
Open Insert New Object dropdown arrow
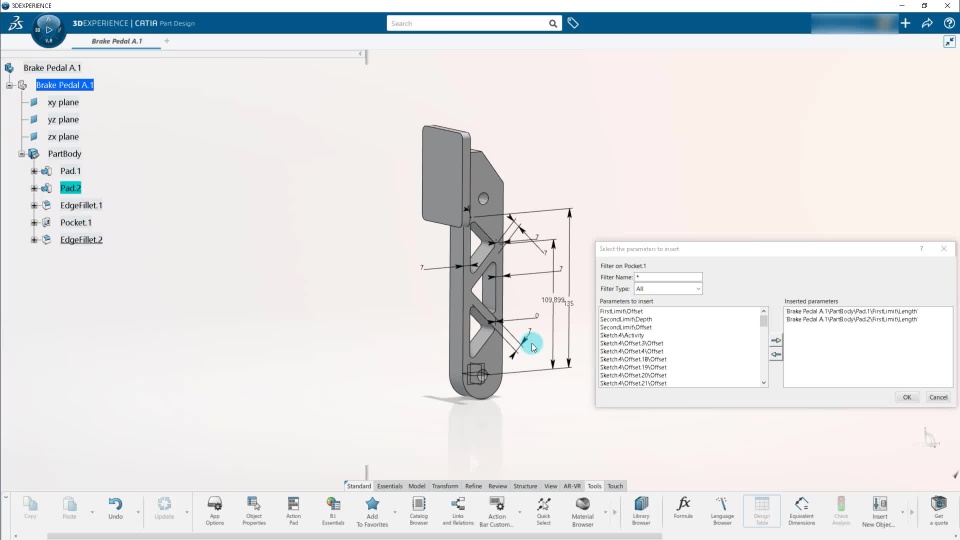[x=902, y=512]
